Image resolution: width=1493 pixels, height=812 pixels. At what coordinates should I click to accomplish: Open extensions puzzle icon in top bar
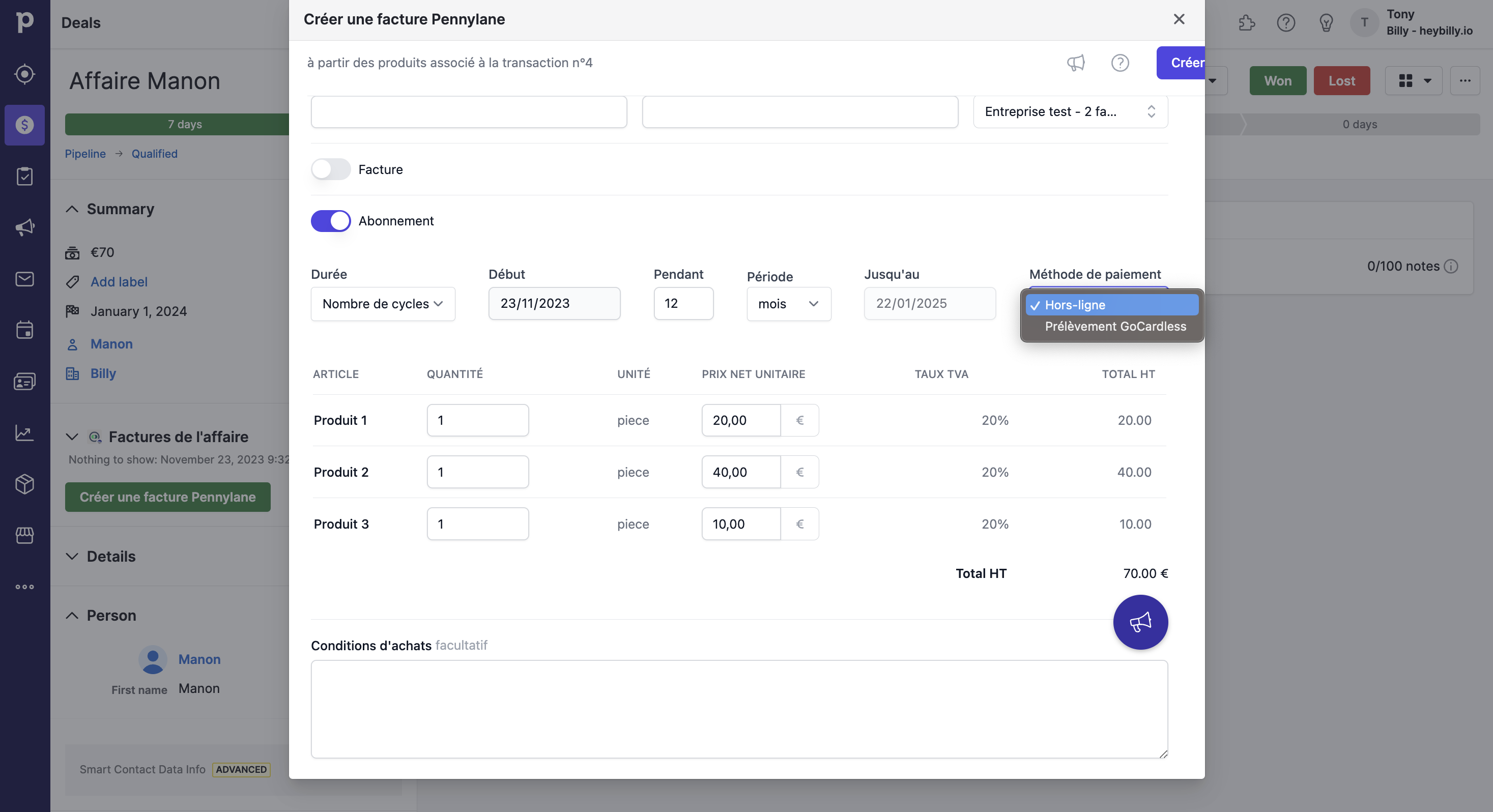1247,22
